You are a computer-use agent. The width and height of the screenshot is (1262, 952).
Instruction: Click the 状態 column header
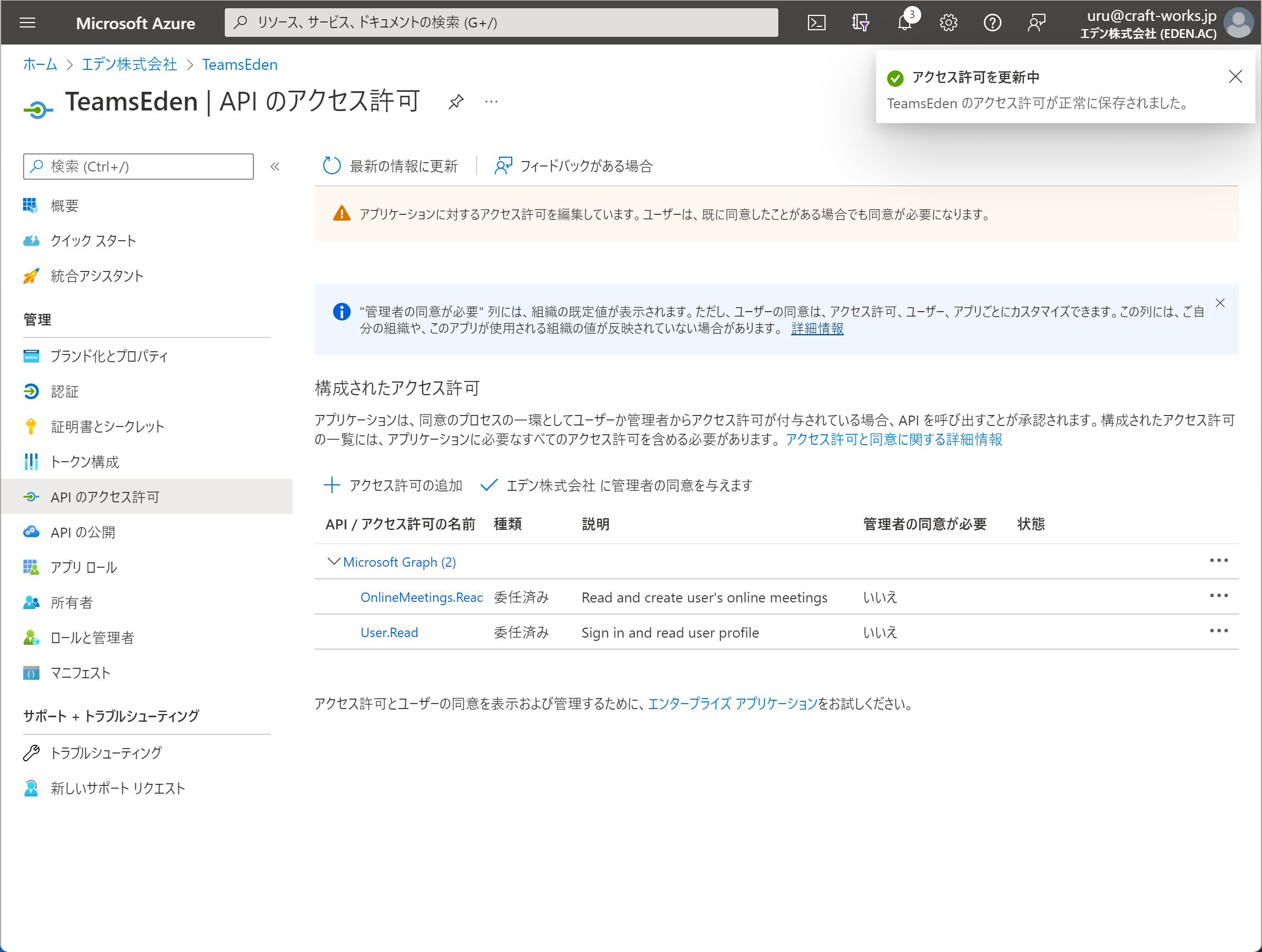pos(1031,524)
